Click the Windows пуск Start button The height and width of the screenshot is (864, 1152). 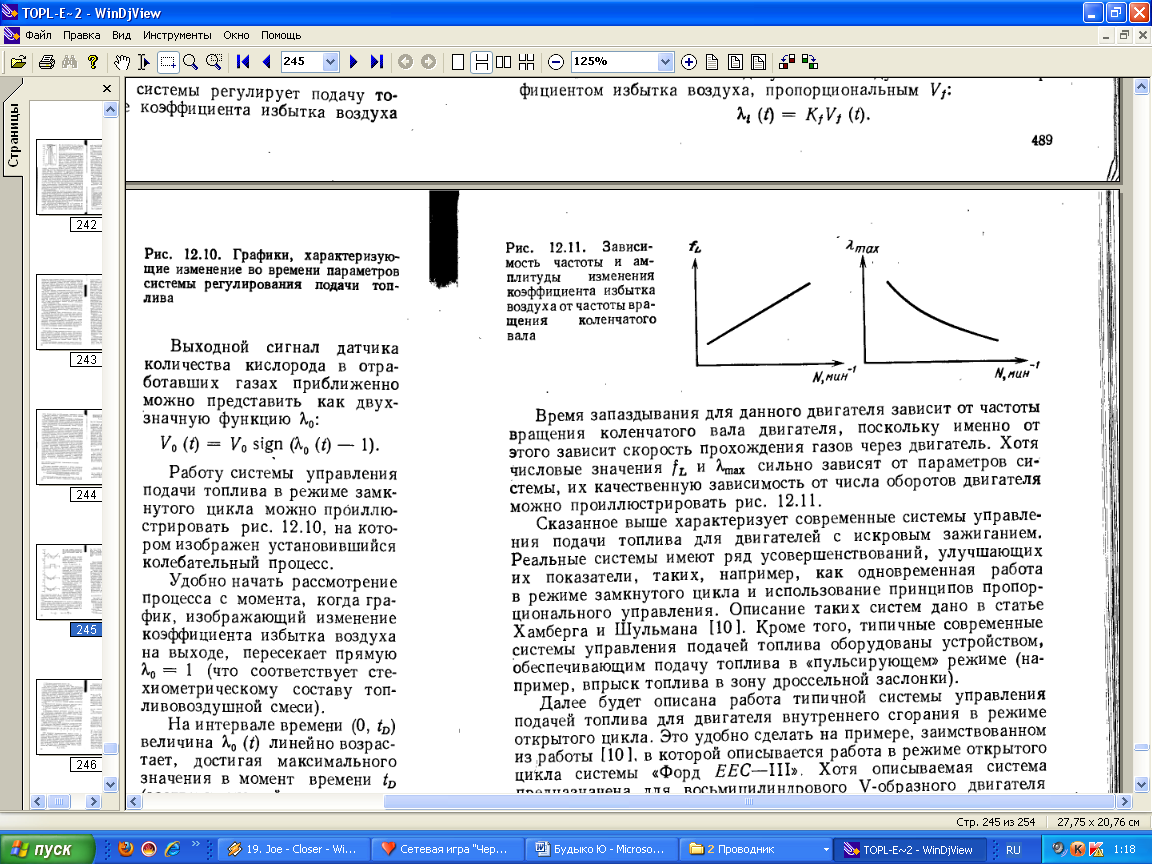point(48,849)
